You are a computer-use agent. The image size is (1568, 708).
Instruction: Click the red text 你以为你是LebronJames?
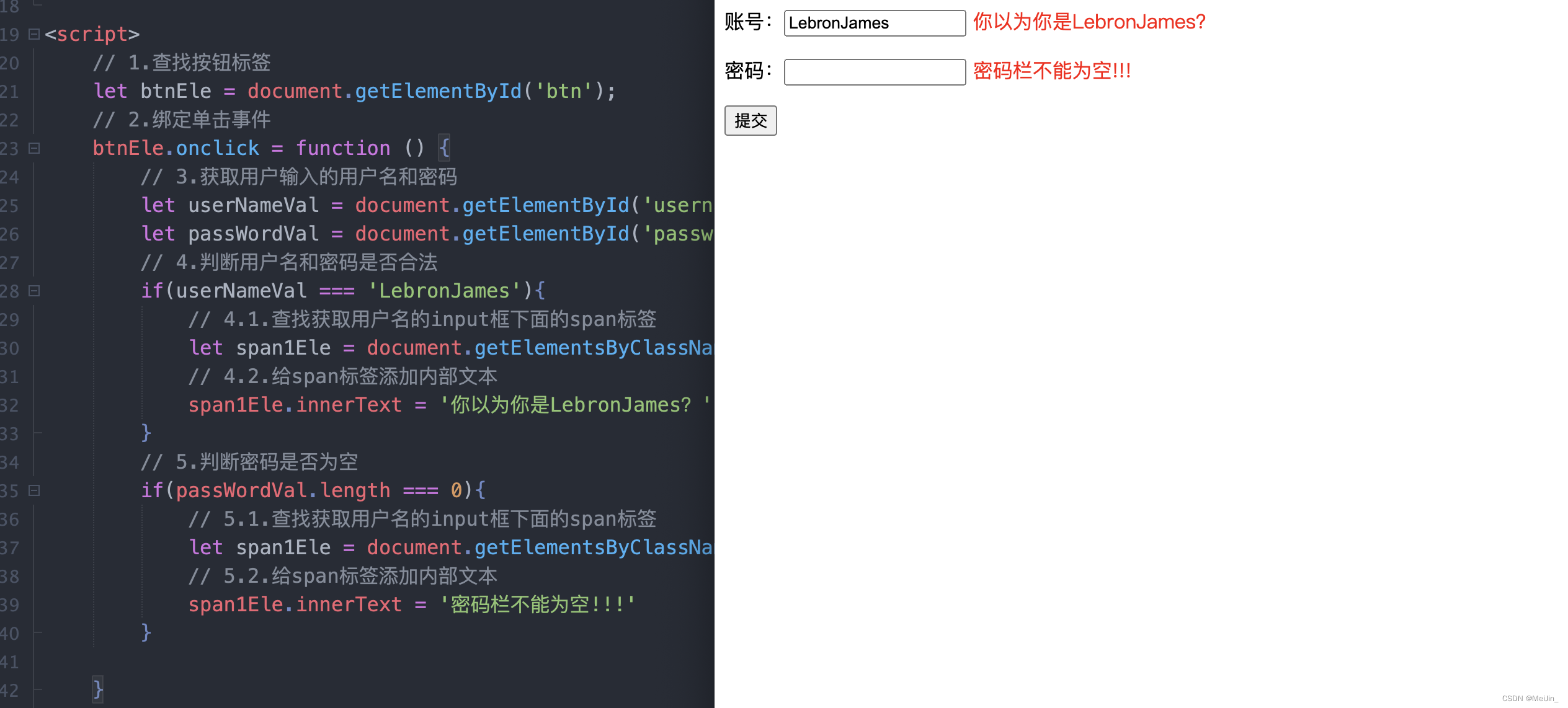[x=1089, y=22]
